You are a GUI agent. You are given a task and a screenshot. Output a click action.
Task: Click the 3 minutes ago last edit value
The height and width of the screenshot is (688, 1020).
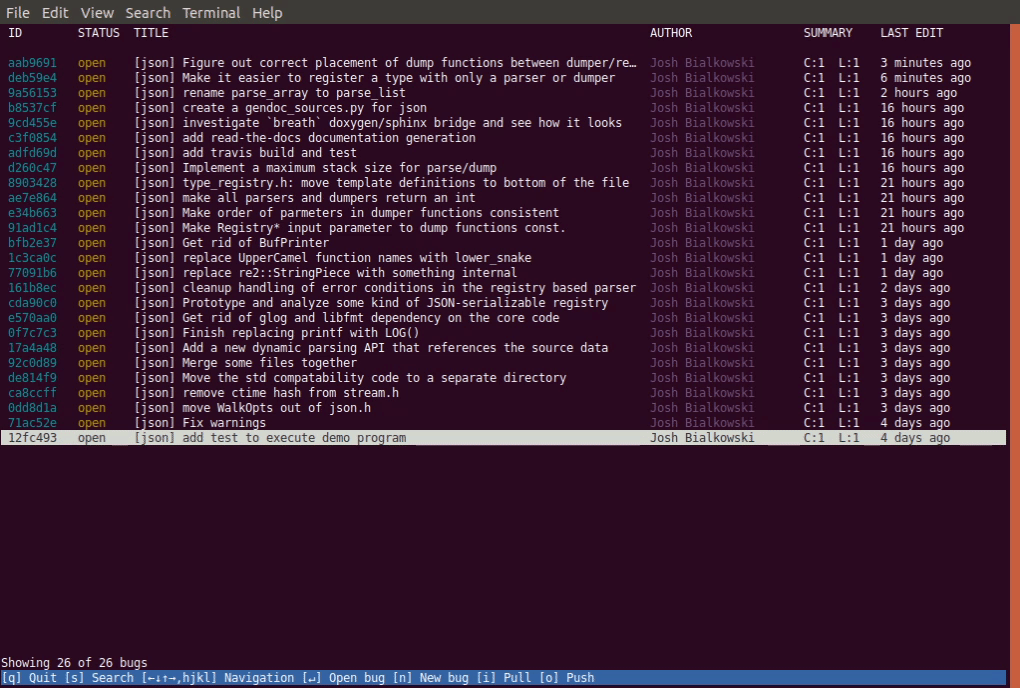(925, 63)
